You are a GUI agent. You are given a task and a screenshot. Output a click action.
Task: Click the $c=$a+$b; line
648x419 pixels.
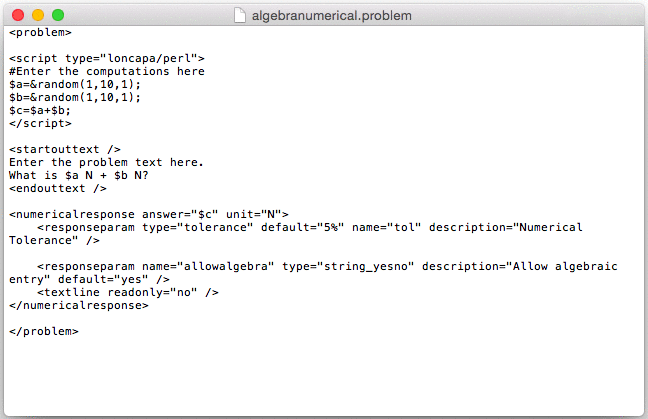(40, 111)
